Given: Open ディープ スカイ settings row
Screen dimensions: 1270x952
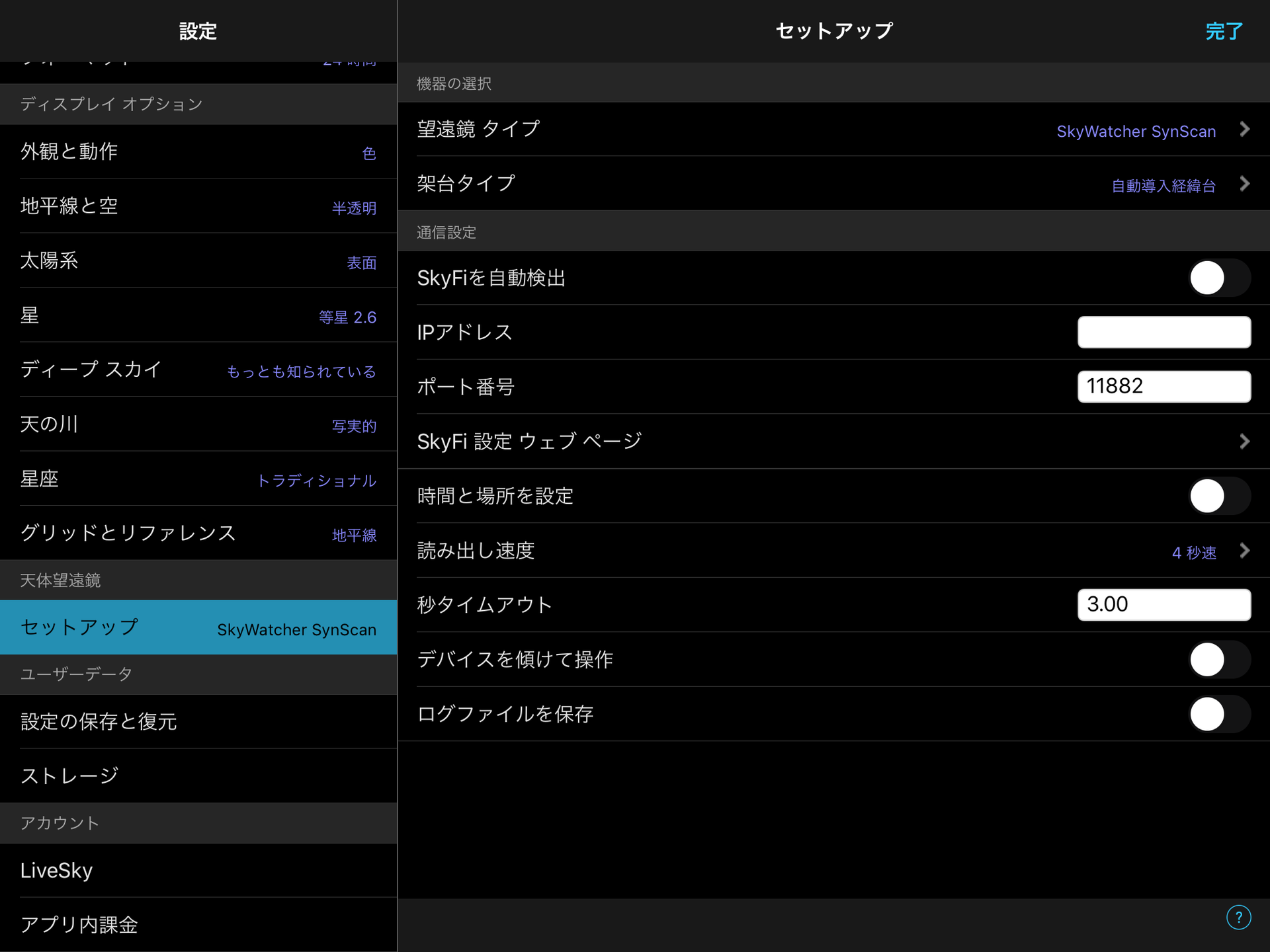Looking at the screenshot, I should pos(198,370).
